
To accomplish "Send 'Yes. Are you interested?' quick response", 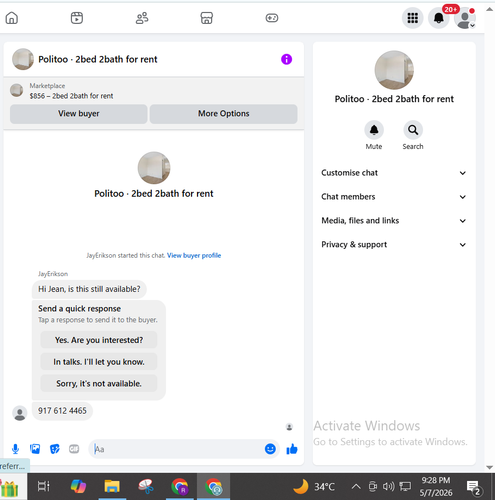I will [x=99, y=340].
